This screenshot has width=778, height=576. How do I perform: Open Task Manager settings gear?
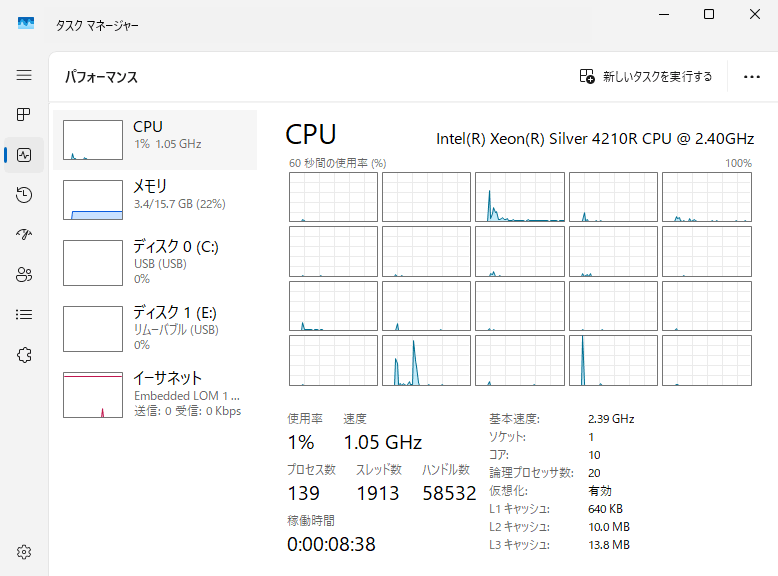[x=24, y=551]
